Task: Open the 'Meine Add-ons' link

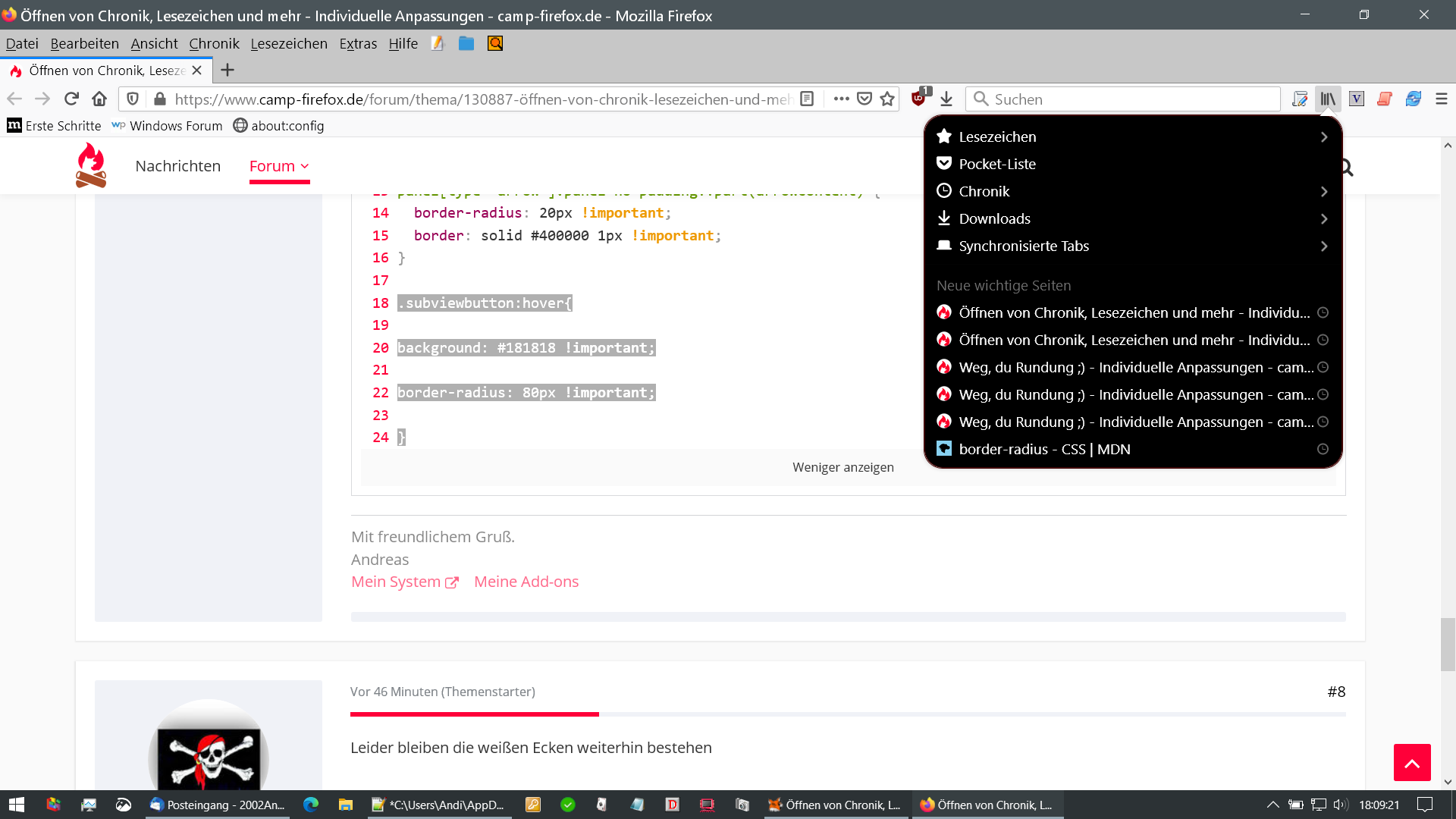Action: (526, 582)
